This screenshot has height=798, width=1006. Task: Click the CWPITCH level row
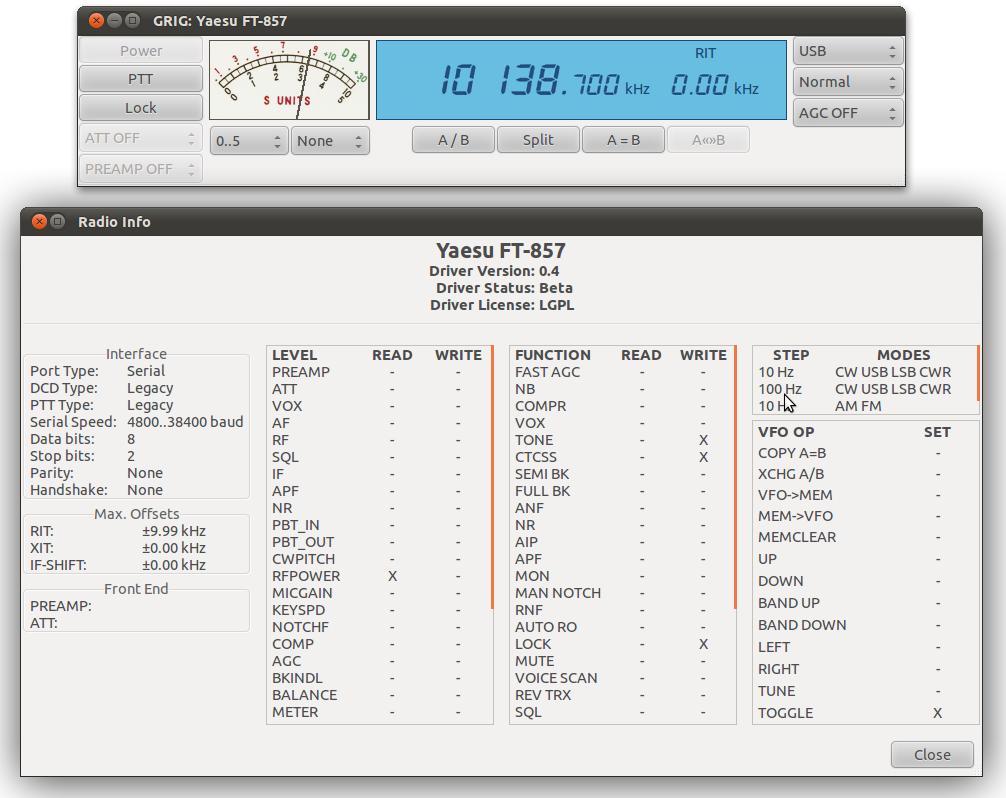click(x=379, y=559)
